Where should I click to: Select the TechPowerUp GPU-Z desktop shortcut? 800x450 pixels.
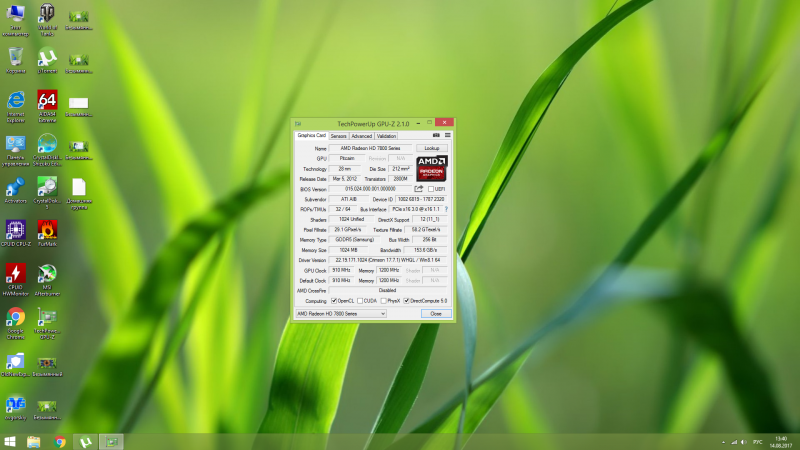[x=47, y=323]
